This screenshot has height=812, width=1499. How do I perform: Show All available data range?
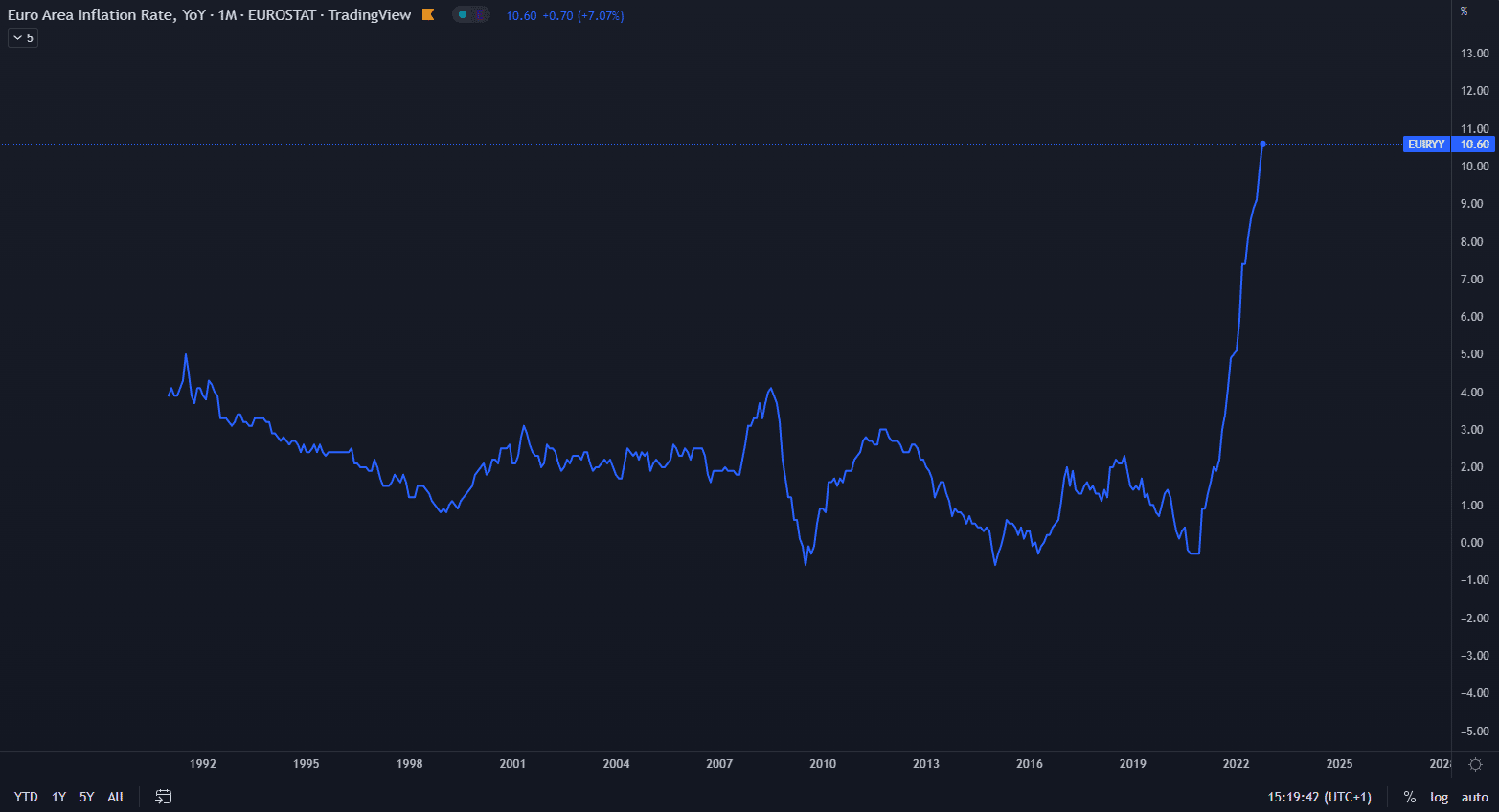pyautogui.click(x=115, y=797)
